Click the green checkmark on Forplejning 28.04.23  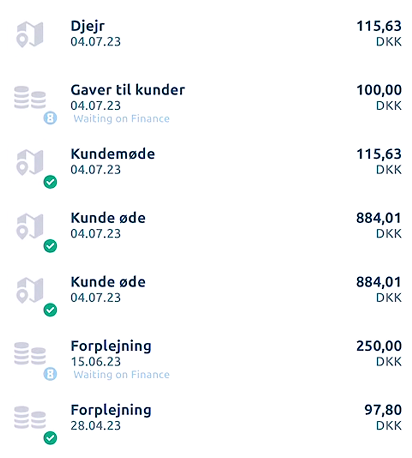[50, 438]
